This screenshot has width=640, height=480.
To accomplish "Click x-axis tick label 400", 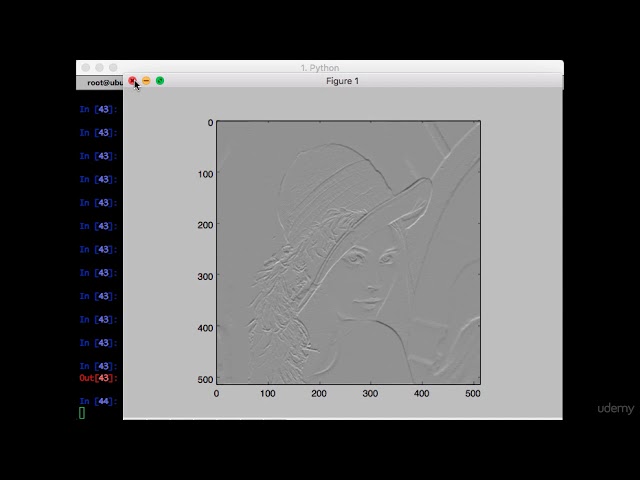I will pyautogui.click(x=422, y=393).
